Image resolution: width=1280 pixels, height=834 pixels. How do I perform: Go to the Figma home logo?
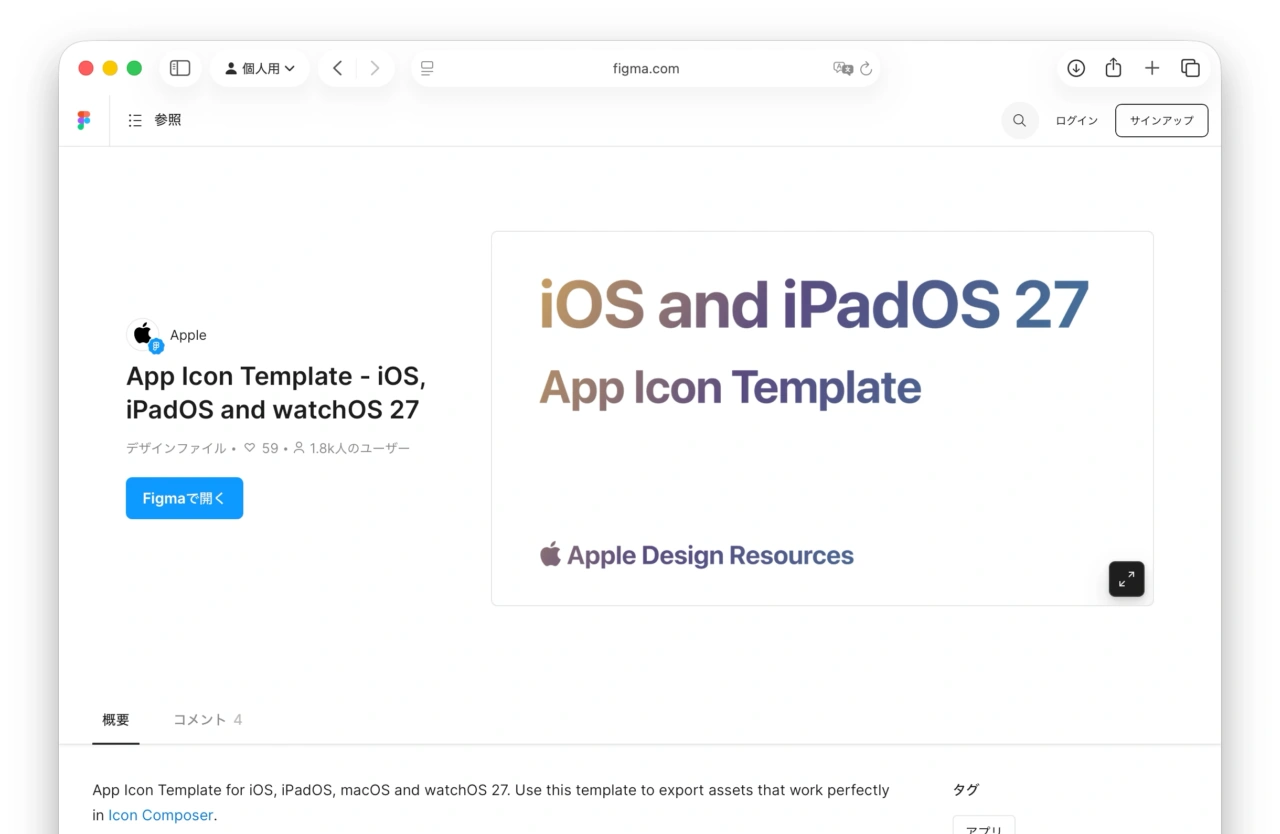click(84, 120)
